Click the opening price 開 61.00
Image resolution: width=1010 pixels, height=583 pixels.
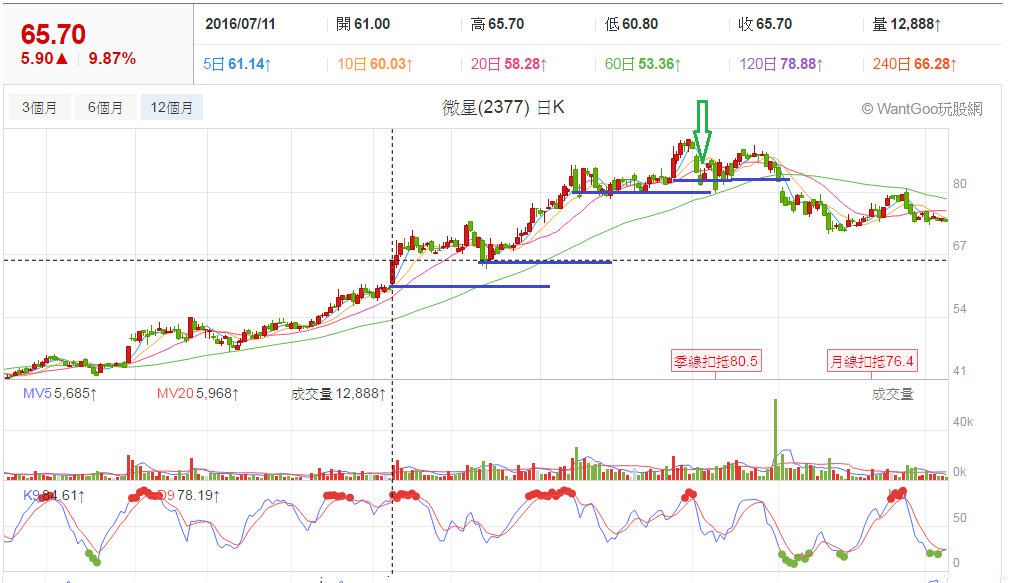point(363,24)
